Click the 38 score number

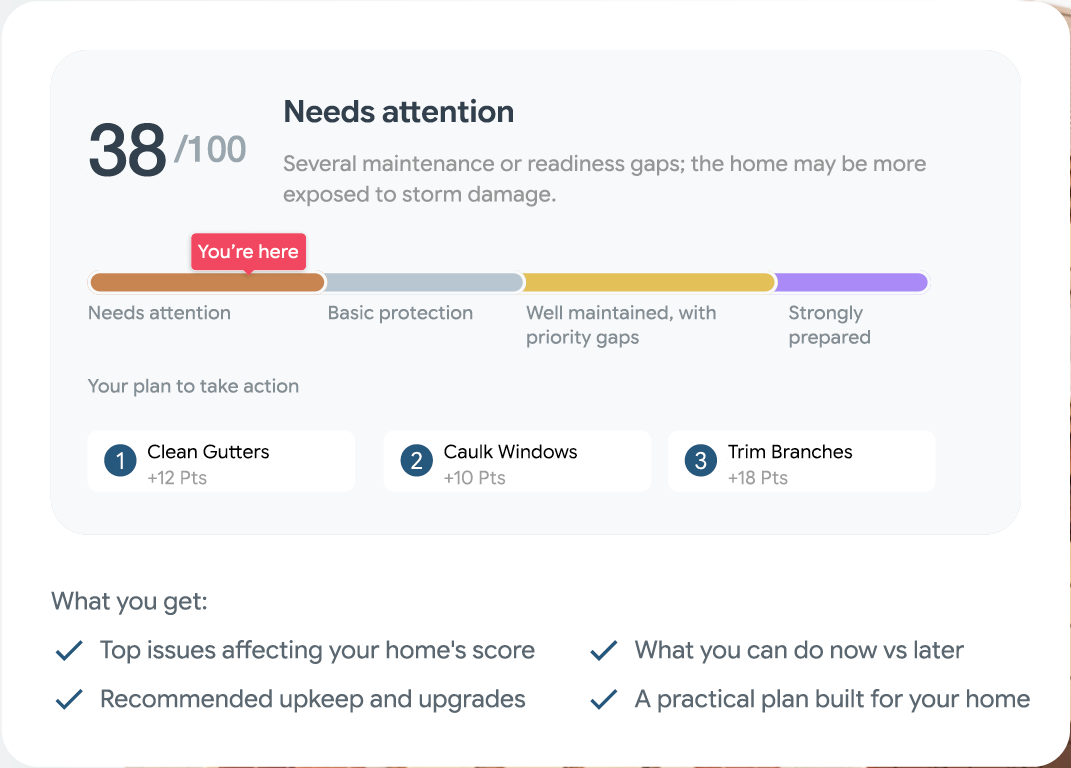[x=128, y=150]
